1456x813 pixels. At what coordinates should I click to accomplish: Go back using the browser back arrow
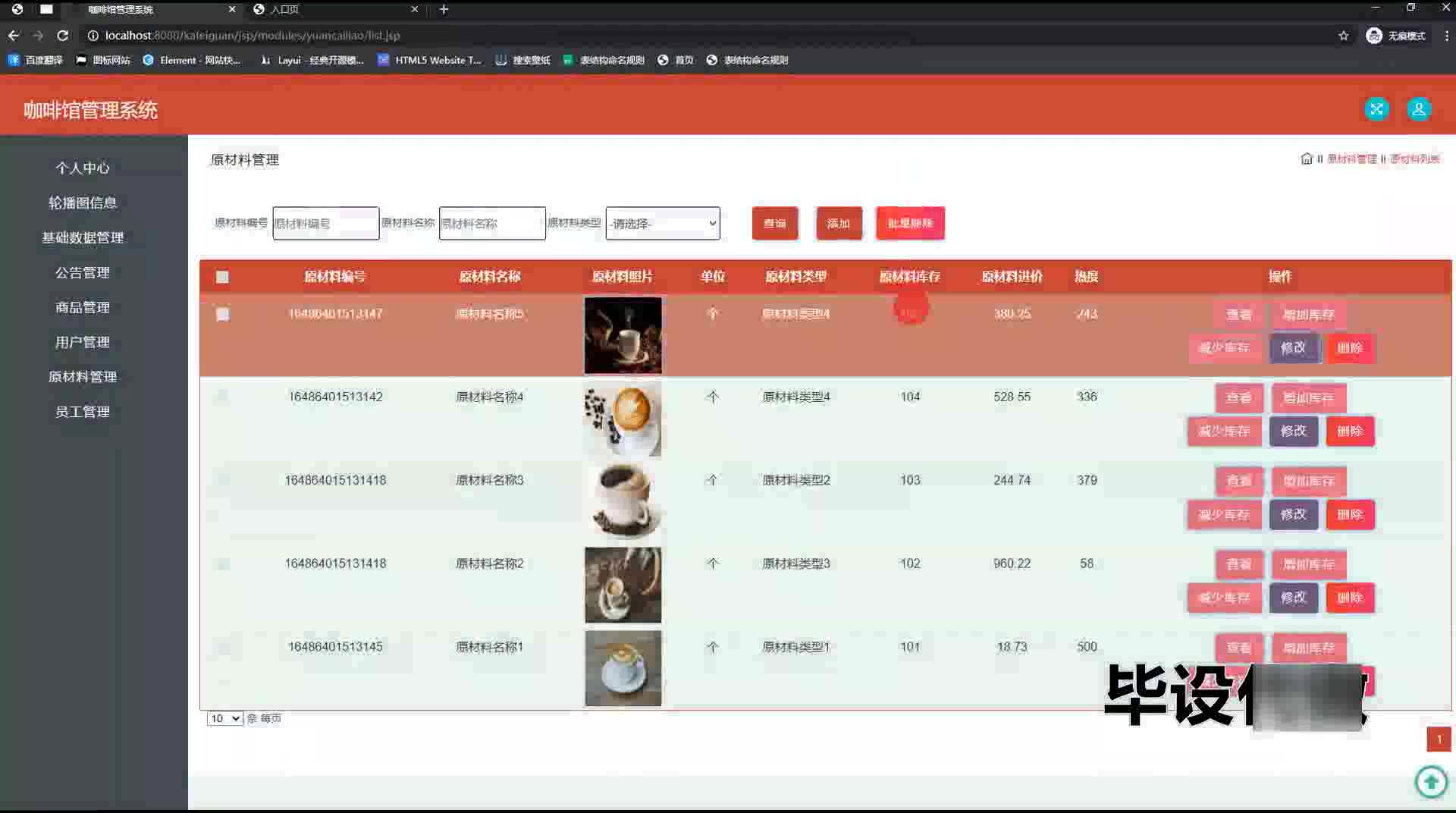coord(14,36)
